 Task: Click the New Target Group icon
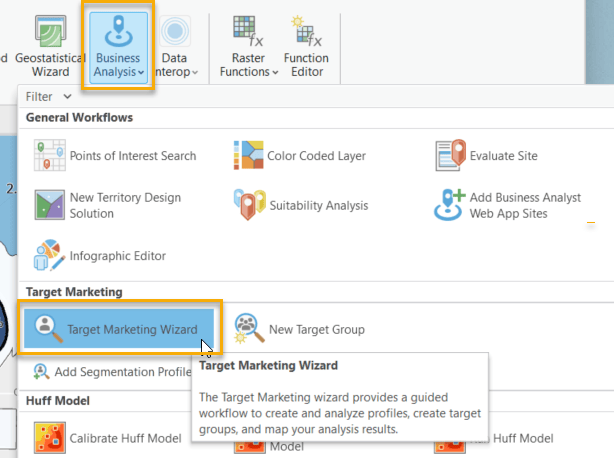[x=249, y=328]
